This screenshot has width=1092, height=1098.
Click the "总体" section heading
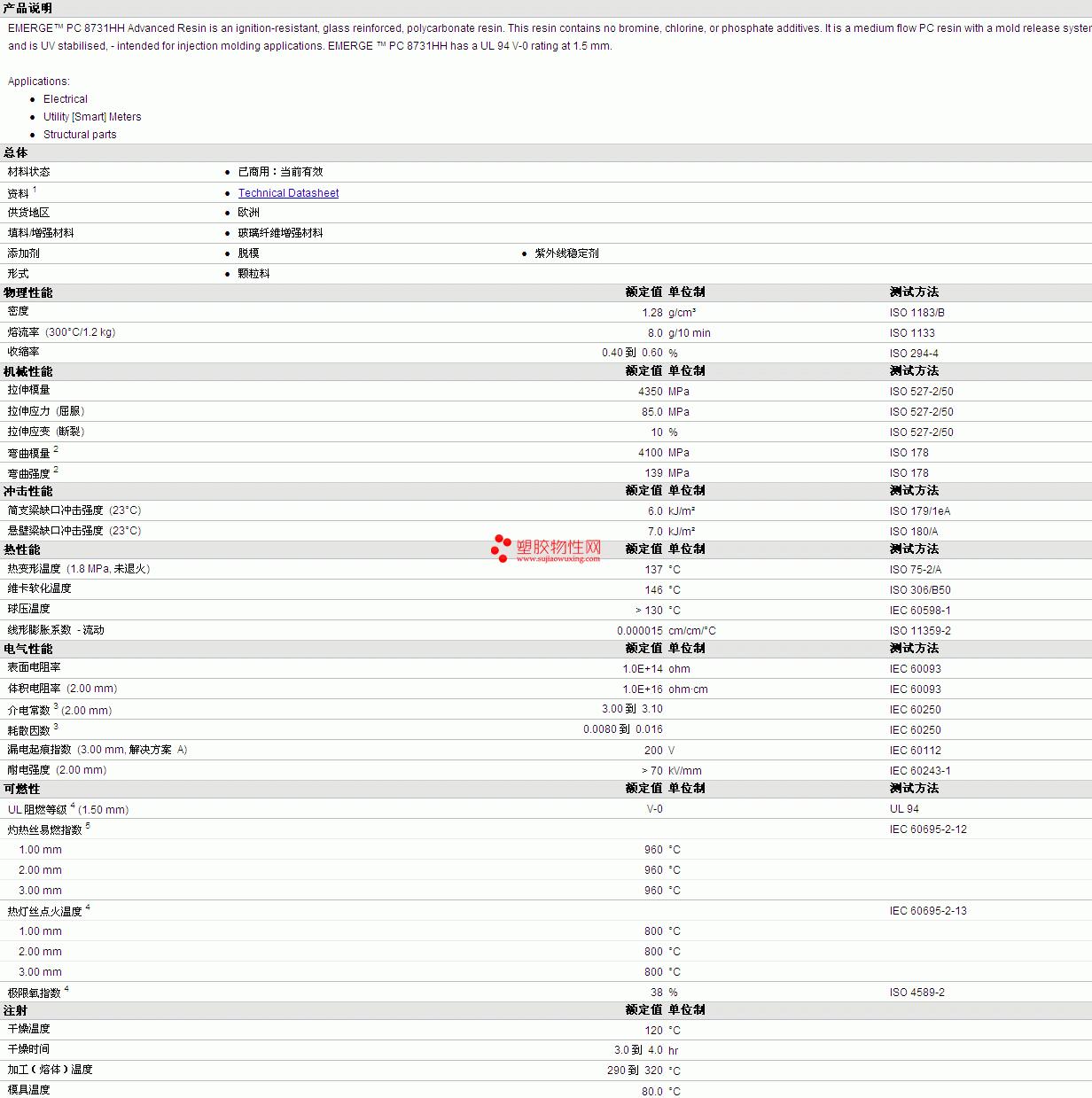pyautogui.click(x=16, y=152)
